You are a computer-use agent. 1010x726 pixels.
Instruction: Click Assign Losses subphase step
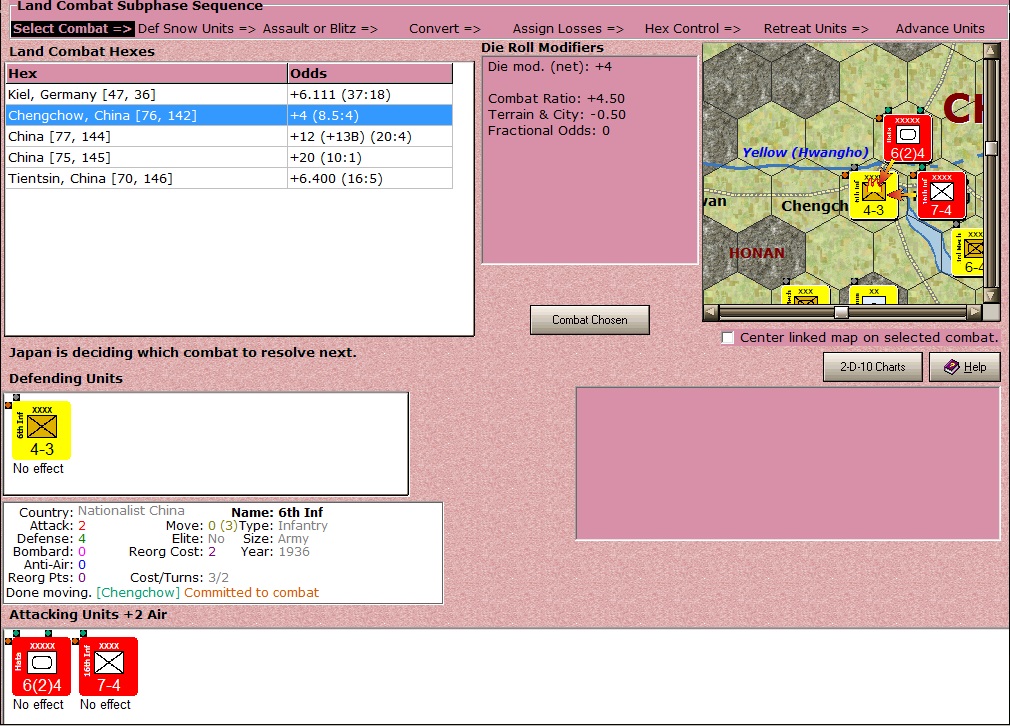[568, 28]
